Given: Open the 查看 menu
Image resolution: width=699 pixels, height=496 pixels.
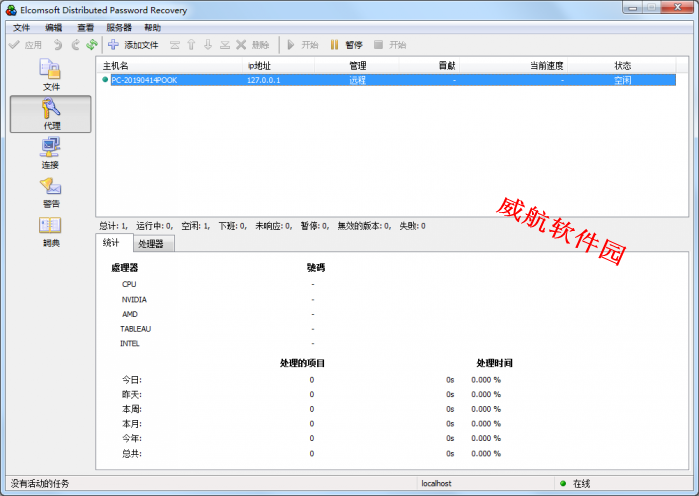Looking at the screenshot, I should [86, 28].
